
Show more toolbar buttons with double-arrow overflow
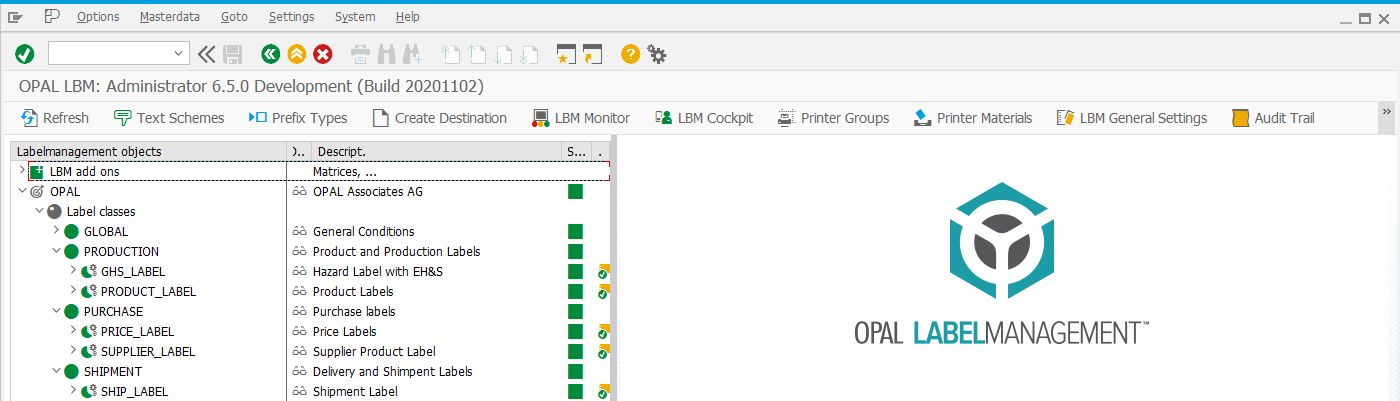tap(1388, 113)
